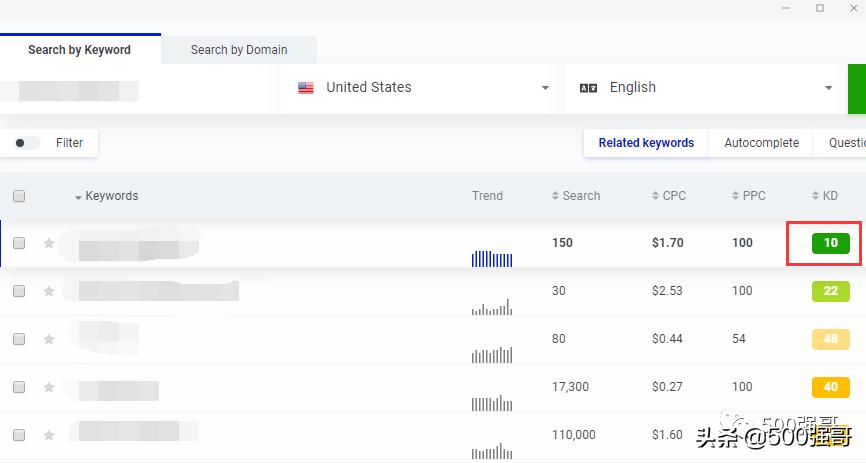Screen dimensions: 866x463
Task: Toggle the Filter switch on
Action: pos(27,143)
